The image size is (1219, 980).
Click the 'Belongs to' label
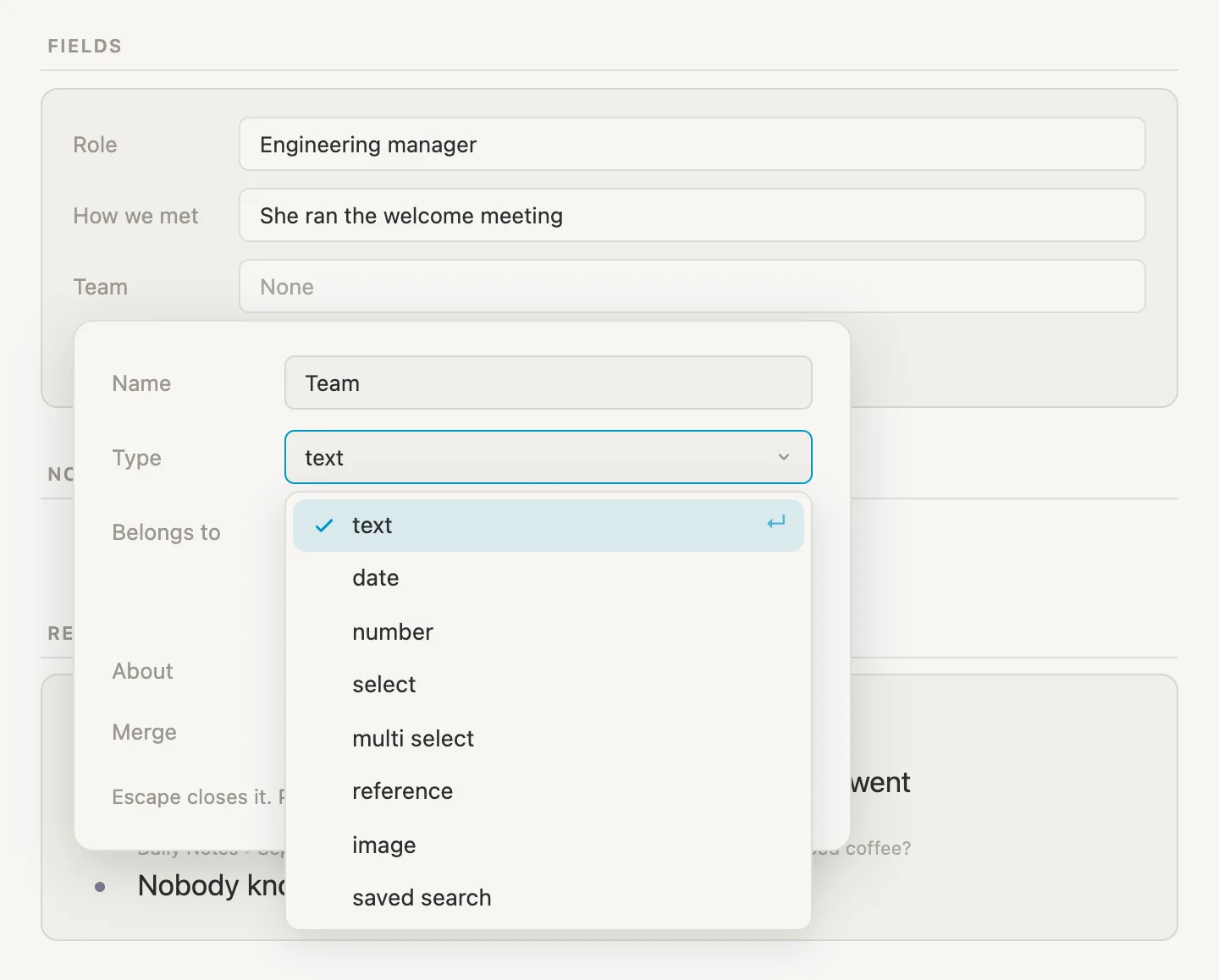point(166,532)
